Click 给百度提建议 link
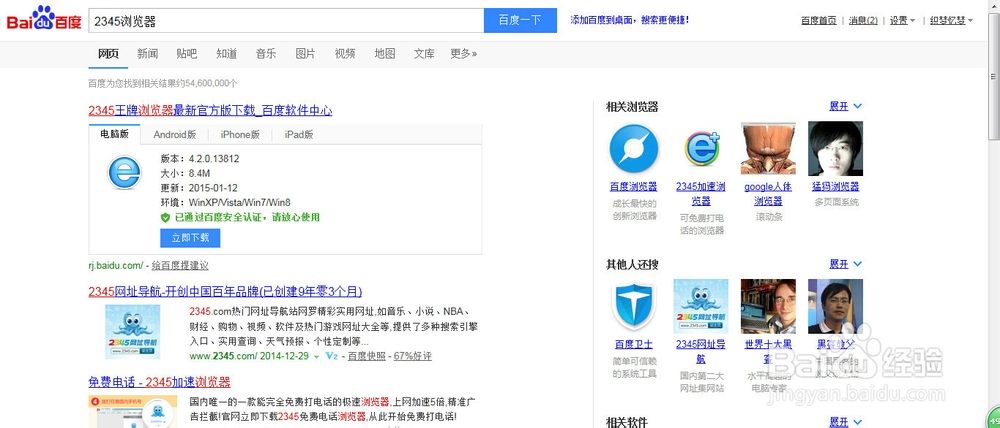1000x428 pixels. coord(180,265)
